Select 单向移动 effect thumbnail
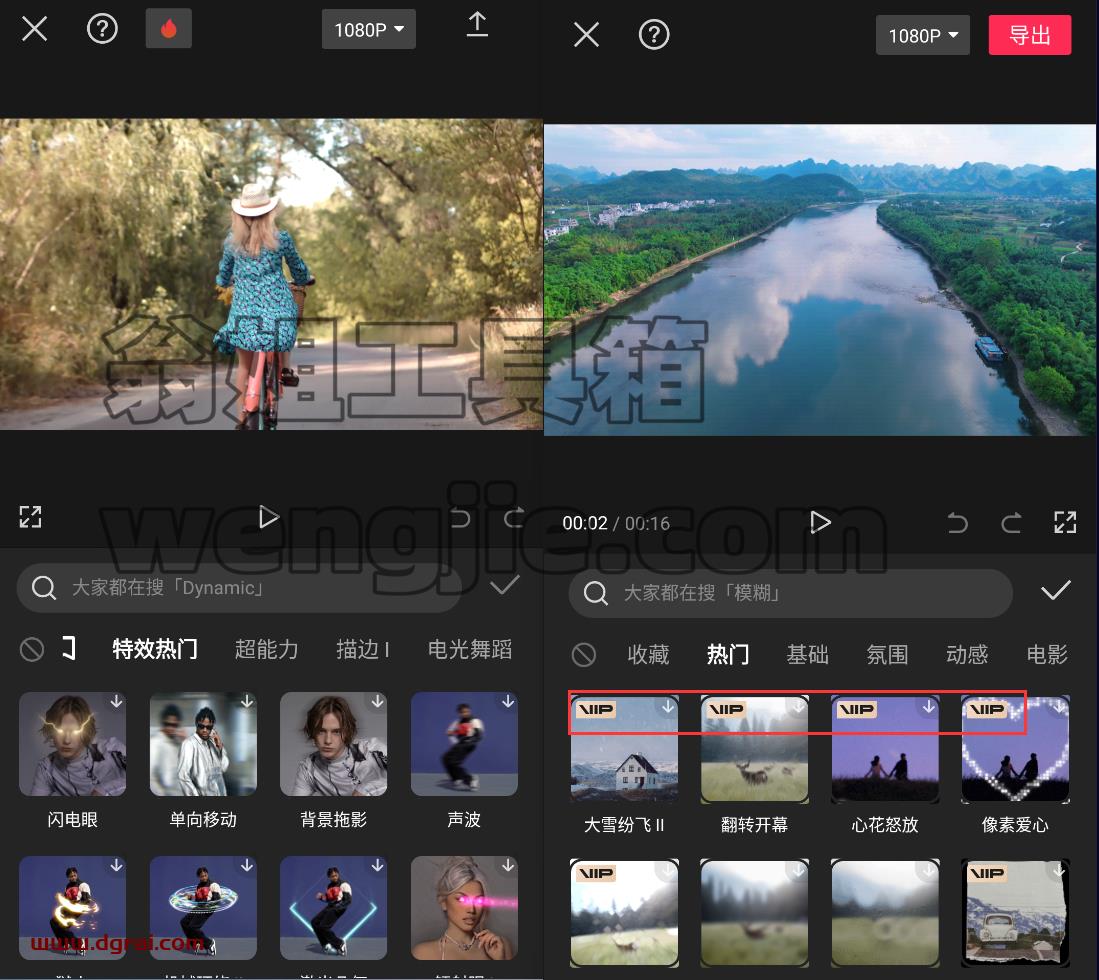The height and width of the screenshot is (980, 1099). point(203,744)
